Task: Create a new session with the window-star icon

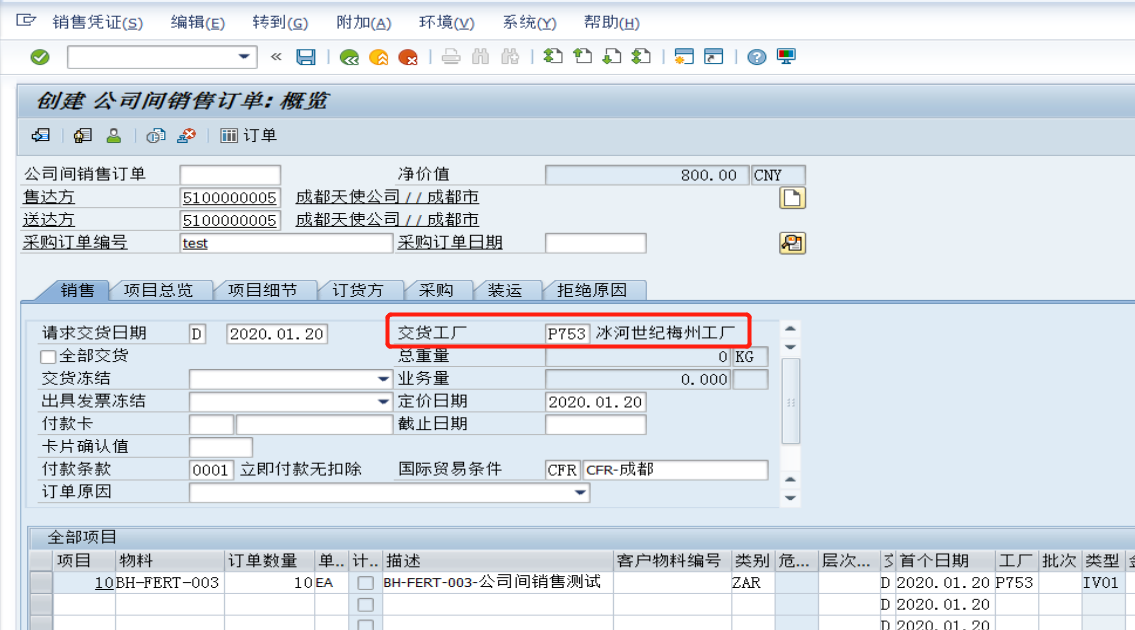Action: click(x=684, y=56)
